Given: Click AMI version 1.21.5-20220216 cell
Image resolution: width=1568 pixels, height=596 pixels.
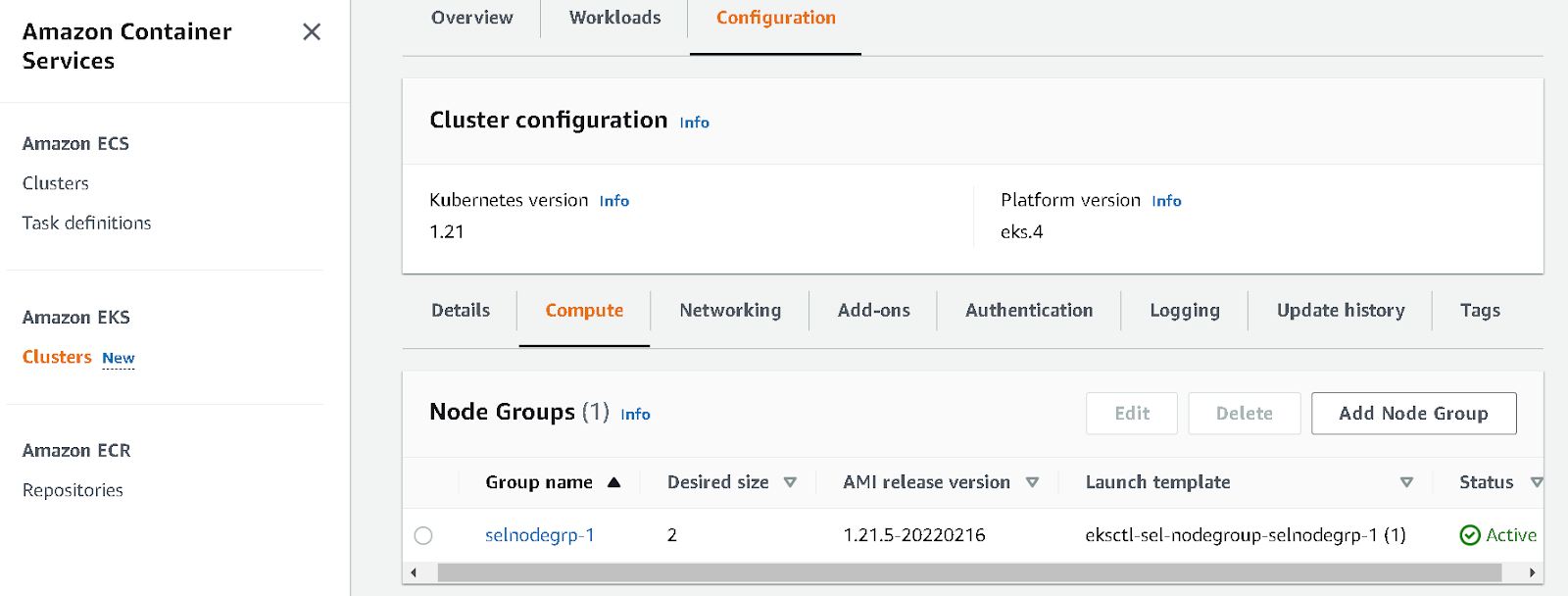Looking at the screenshot, I should point(914,535).
